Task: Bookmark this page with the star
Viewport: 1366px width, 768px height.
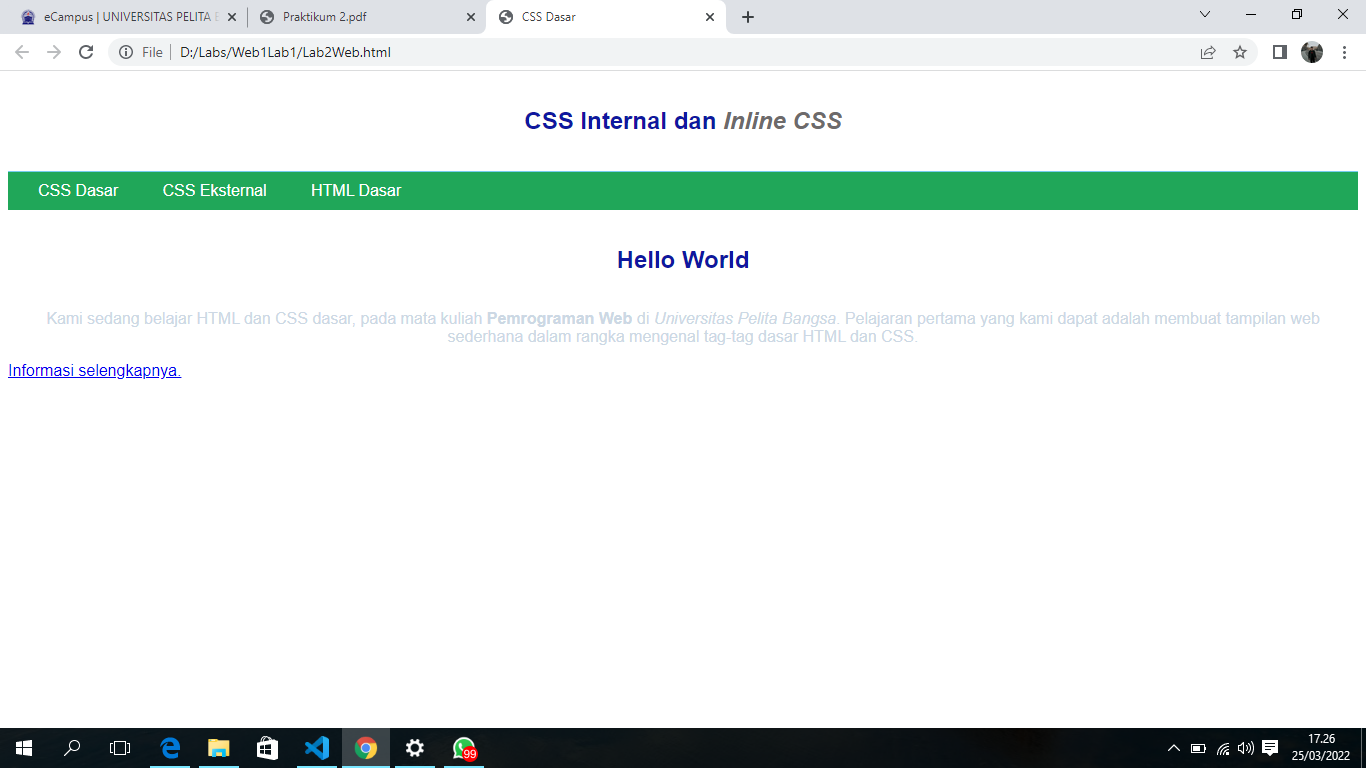Action: (x=1240, y=52)
